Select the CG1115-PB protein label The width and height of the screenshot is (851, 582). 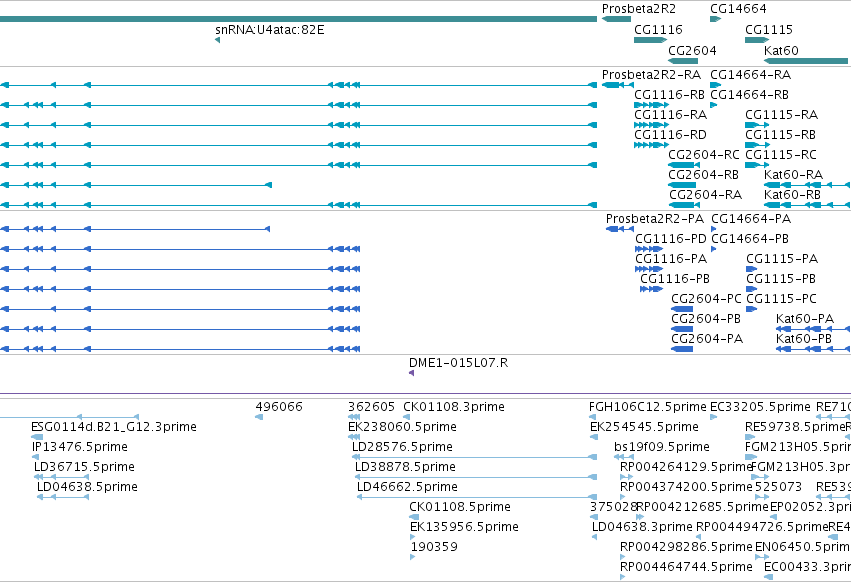pos(781,280)
